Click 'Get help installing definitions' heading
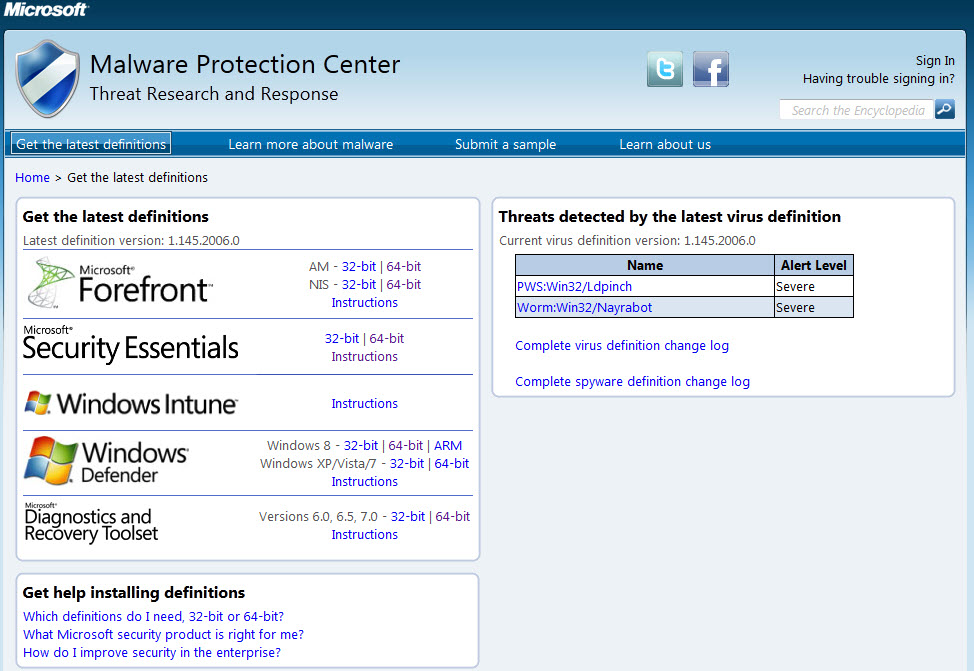Image resolution: width=974 pixels, height=671 pixels. click(x=134, y=592)
